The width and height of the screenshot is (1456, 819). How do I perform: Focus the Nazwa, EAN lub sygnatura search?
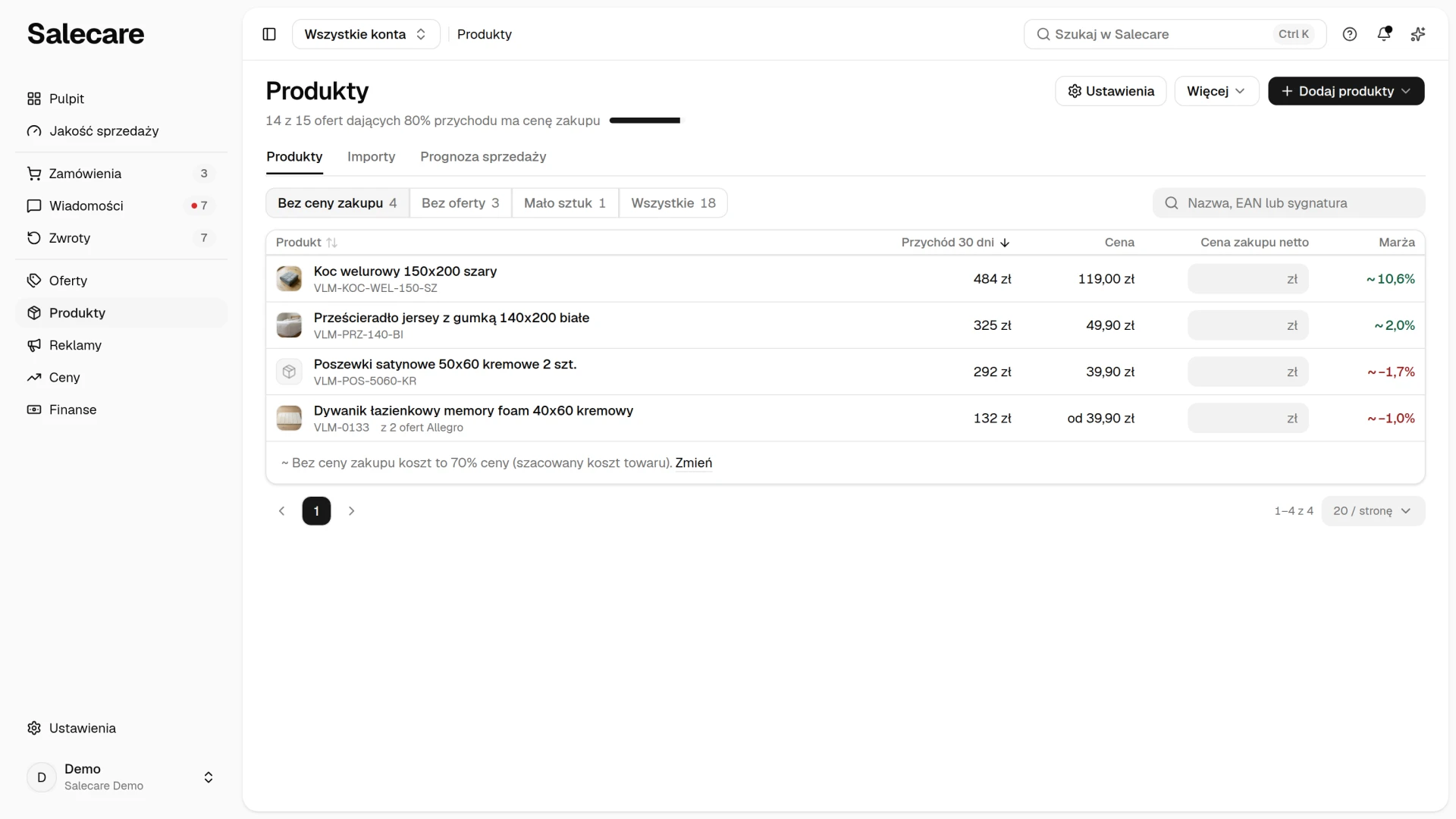(1288, 203)
